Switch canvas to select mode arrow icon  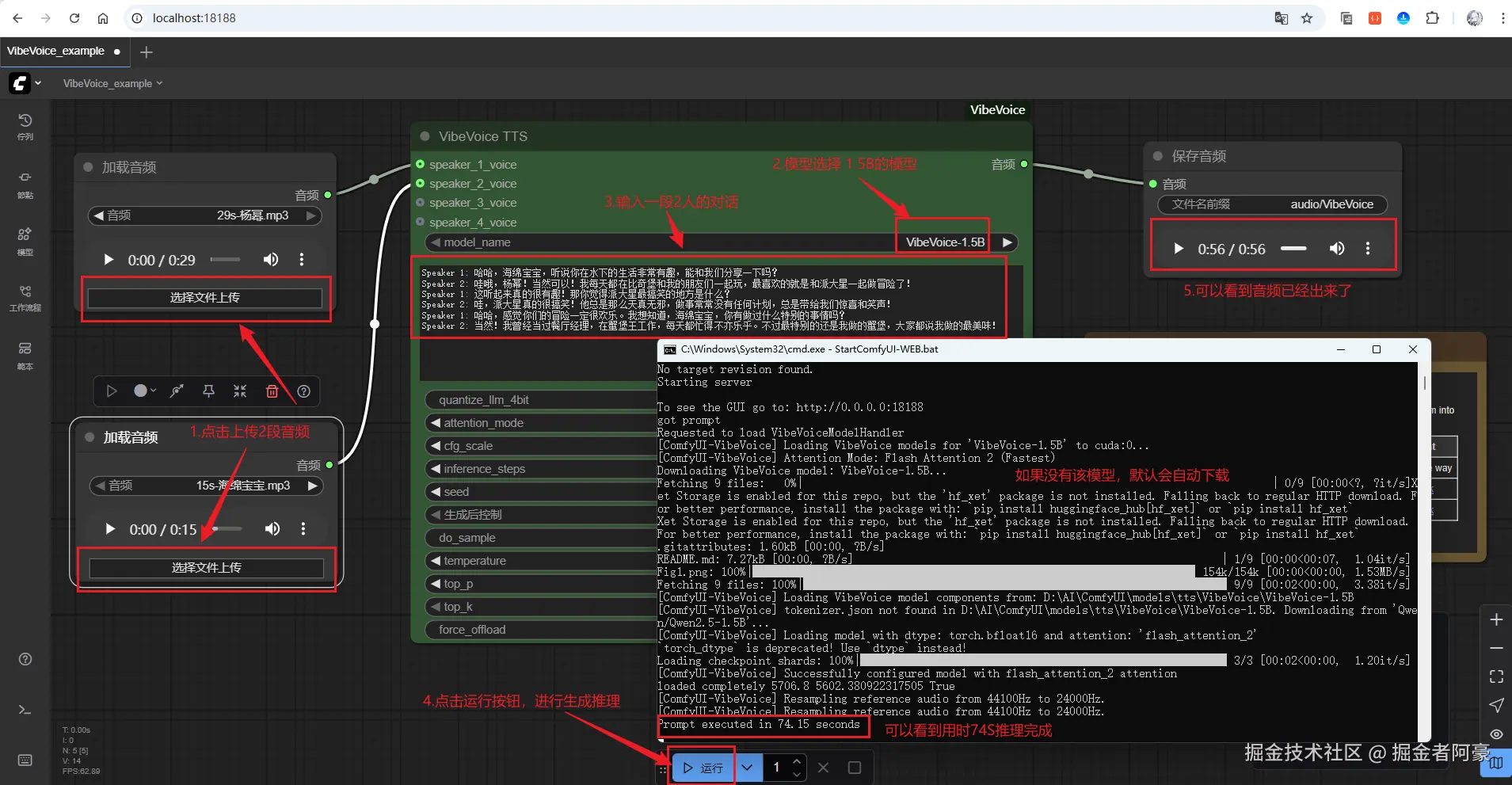coord(1496,705)
